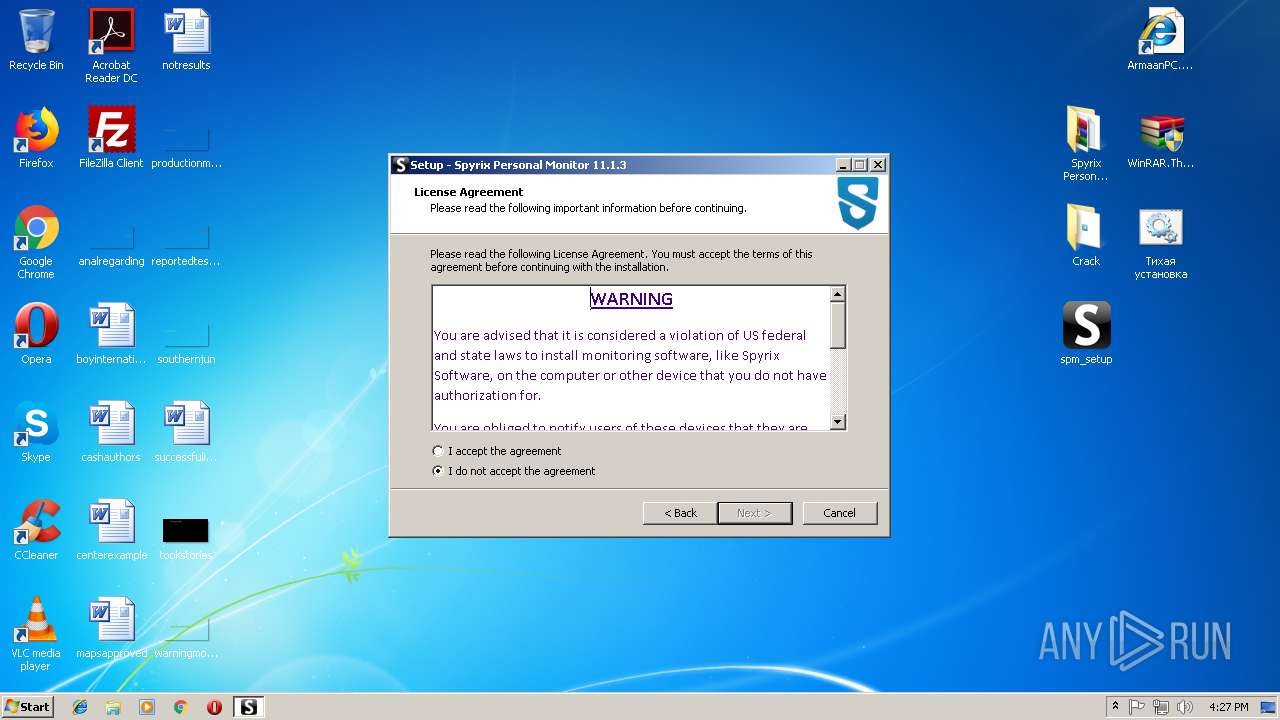Select 'I do not accept the agreement'
1280x720 pixels.
(x=514, y=471)
